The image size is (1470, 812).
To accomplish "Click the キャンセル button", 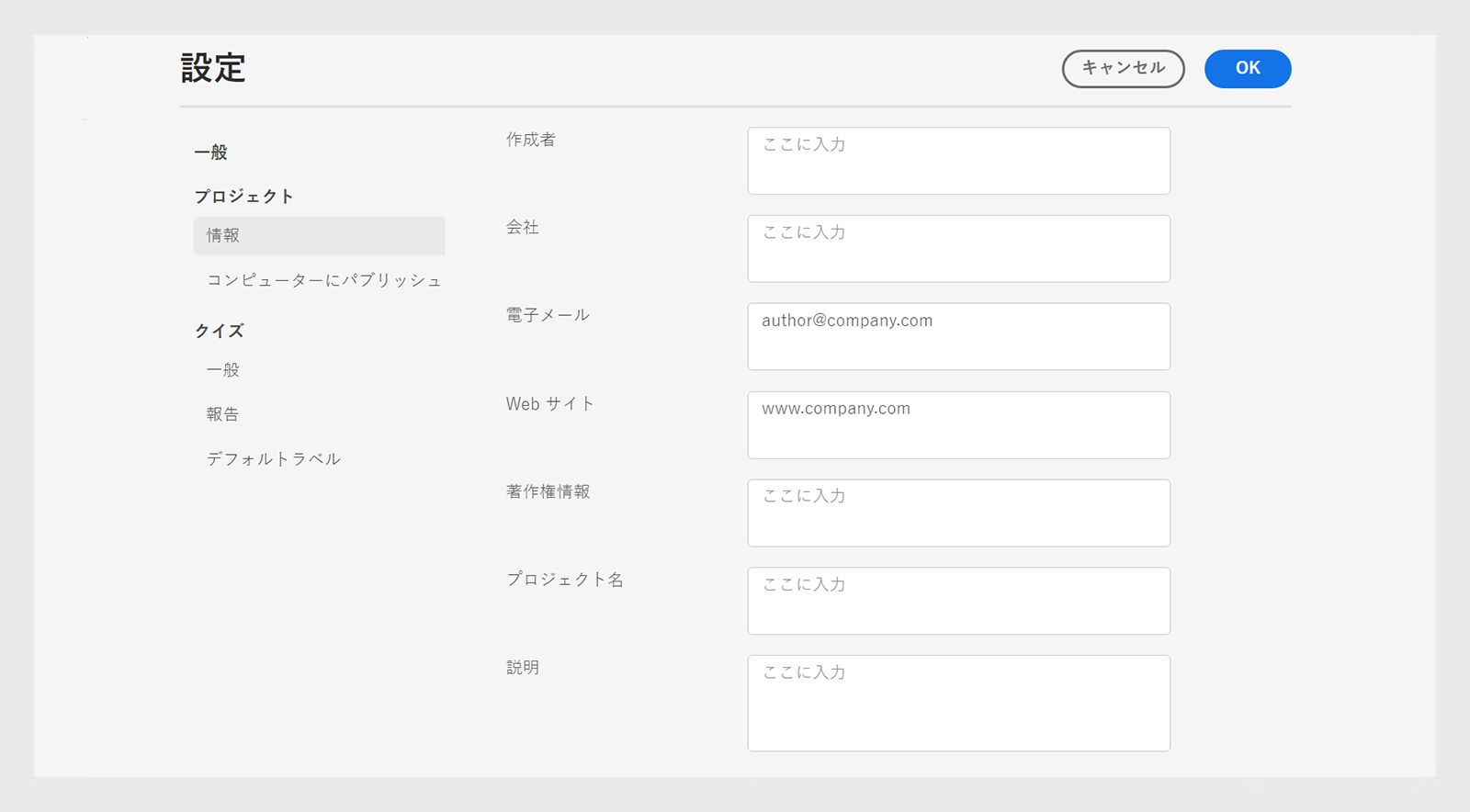I will pos(1123,69).
